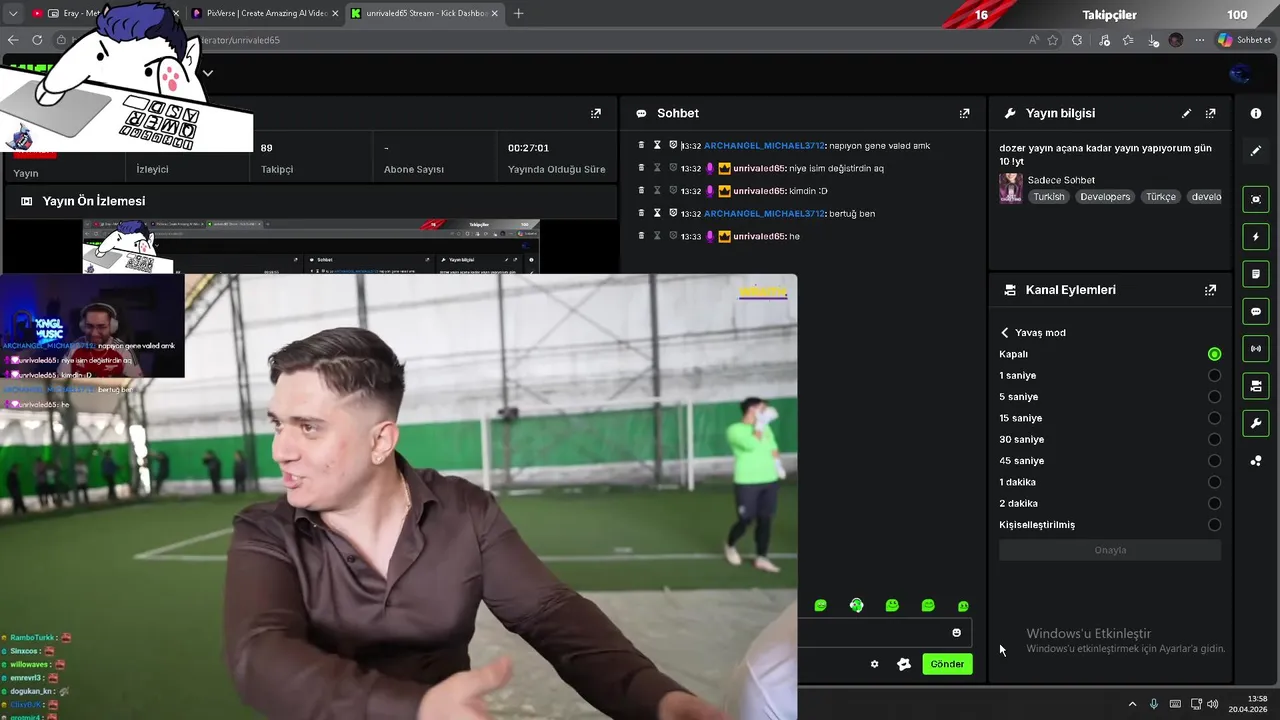Click the Turkish tag chip
The image size is (1280, 720).
point(1049,197)
